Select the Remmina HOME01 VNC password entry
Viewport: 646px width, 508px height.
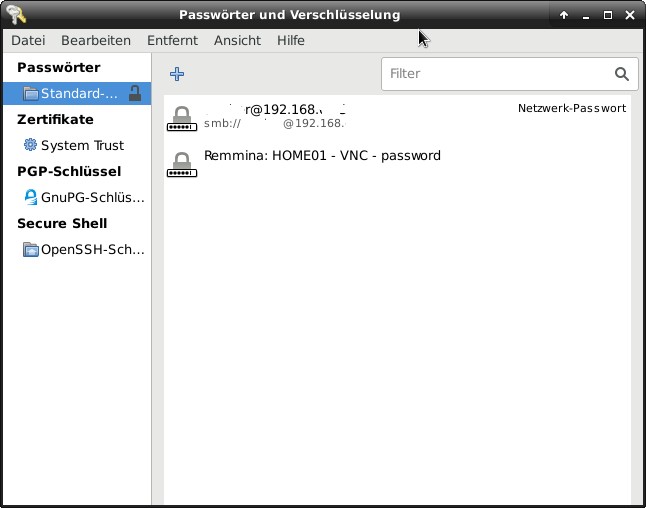click(322, 156)
